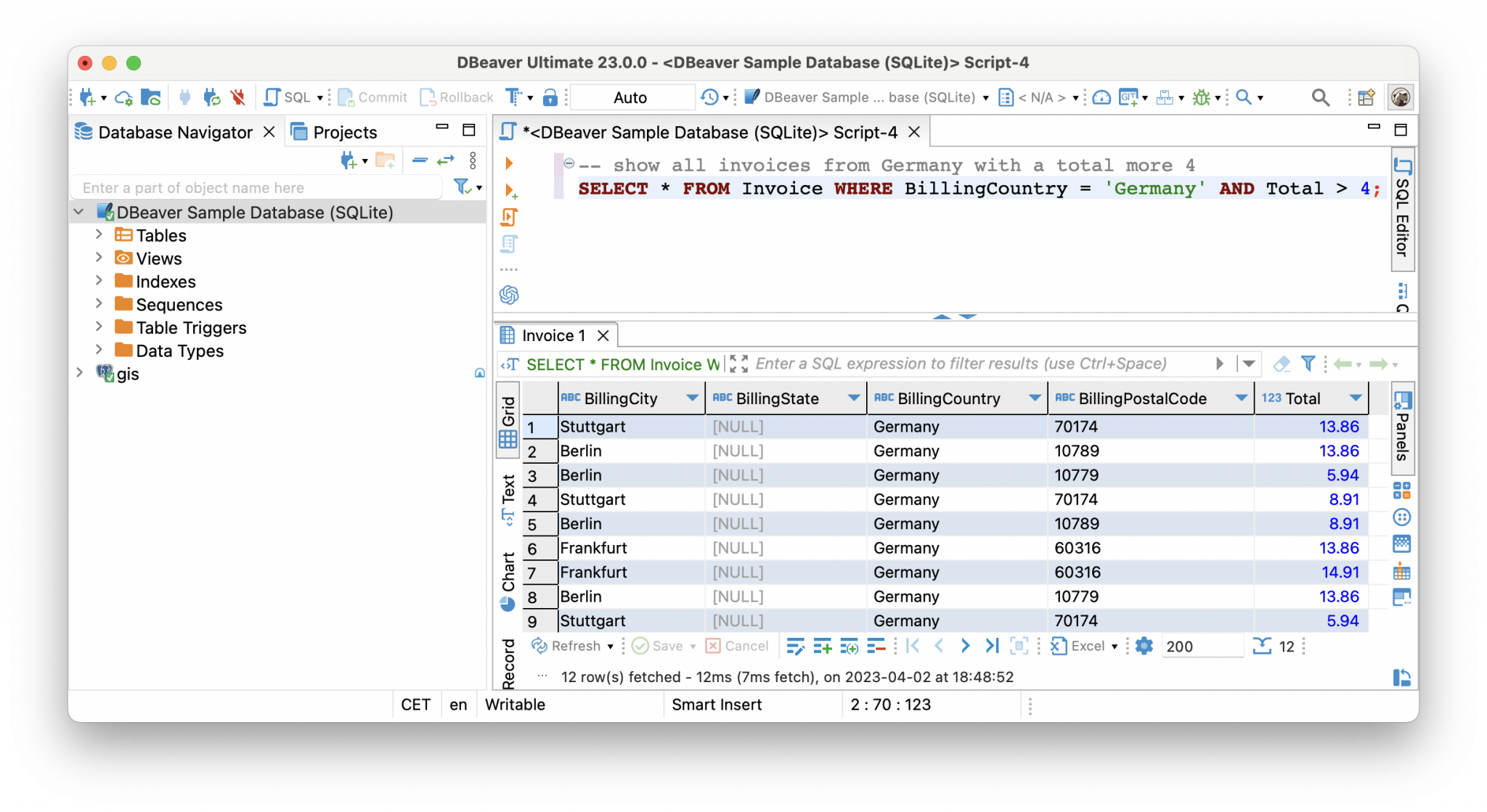
Task: Jump to the last page of results
Action: point(992,646)
